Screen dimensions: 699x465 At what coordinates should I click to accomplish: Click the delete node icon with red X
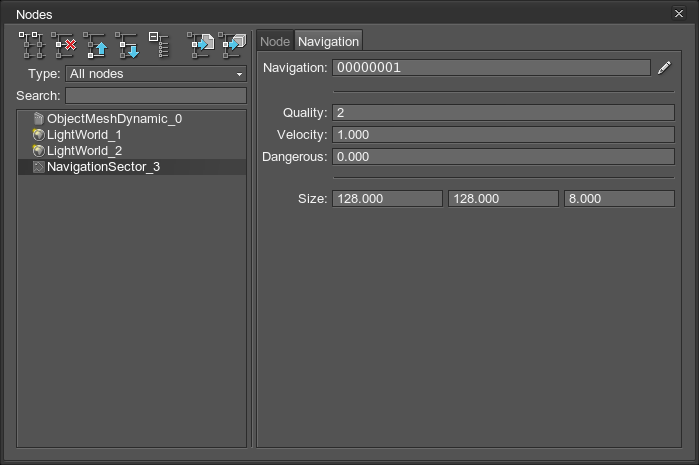(x=65, y=44)
